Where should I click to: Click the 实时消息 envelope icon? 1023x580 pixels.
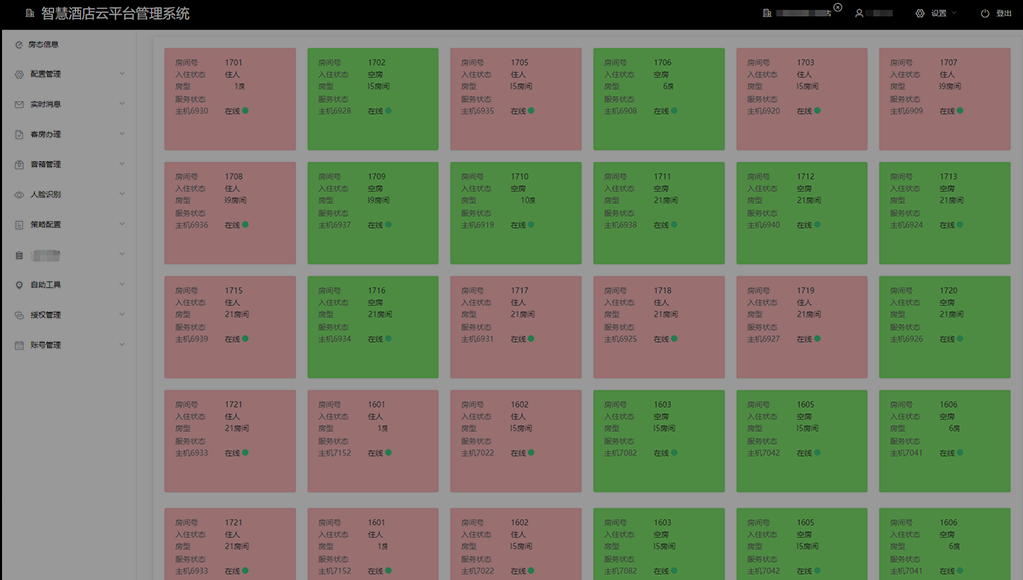(19, 104)
